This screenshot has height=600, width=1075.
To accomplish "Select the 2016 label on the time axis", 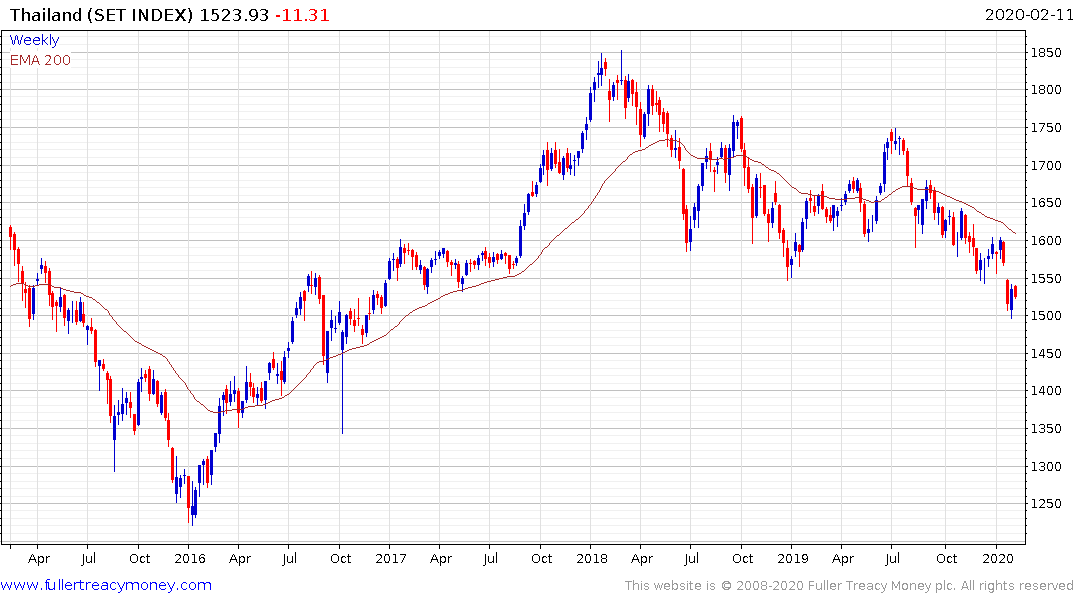I will pos(190,559).
